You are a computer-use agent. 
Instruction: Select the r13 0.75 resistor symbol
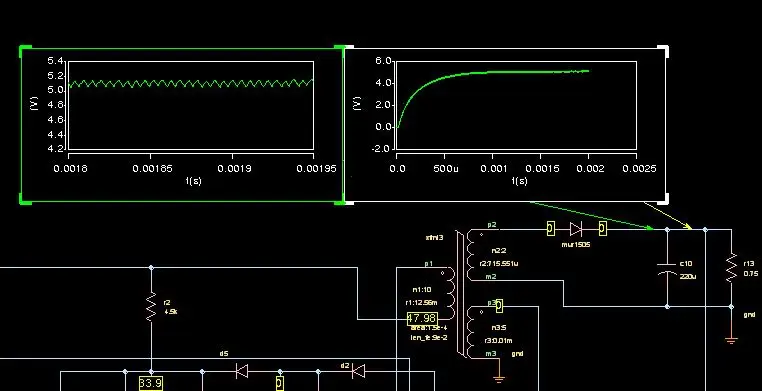731,268
